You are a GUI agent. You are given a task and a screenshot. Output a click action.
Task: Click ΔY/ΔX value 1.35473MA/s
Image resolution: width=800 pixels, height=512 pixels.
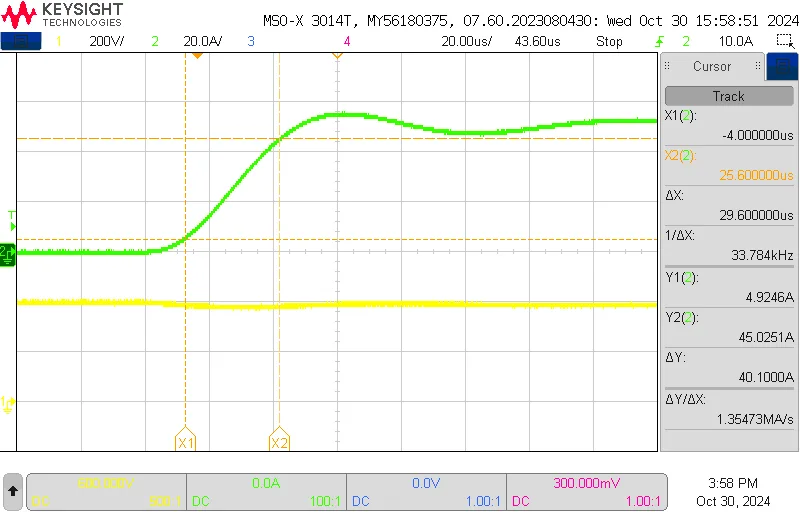coord(755,419)
